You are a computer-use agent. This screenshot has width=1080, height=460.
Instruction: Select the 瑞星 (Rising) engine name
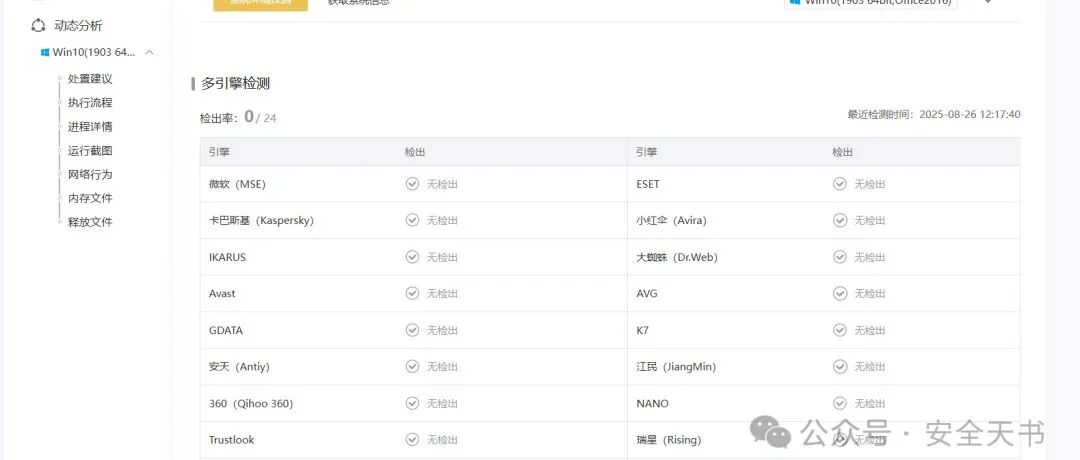(669, 439)
